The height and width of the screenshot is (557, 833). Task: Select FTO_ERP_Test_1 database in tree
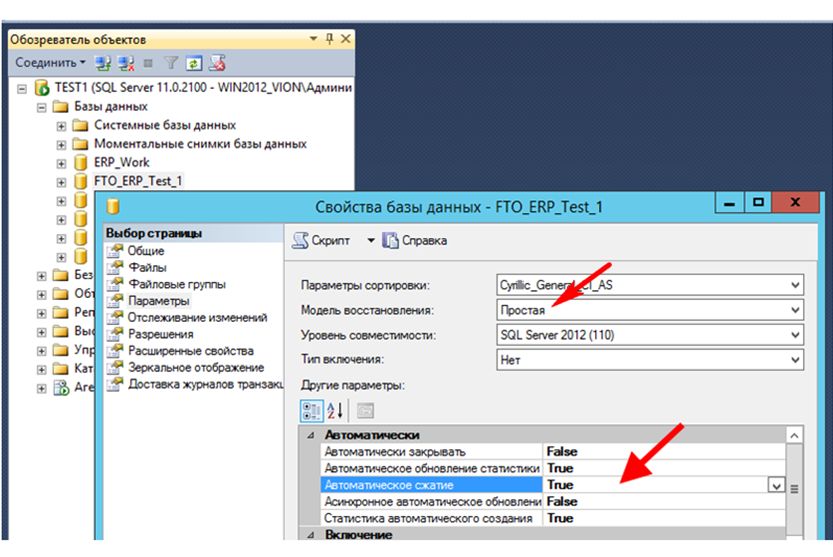(x=138, y=181)
